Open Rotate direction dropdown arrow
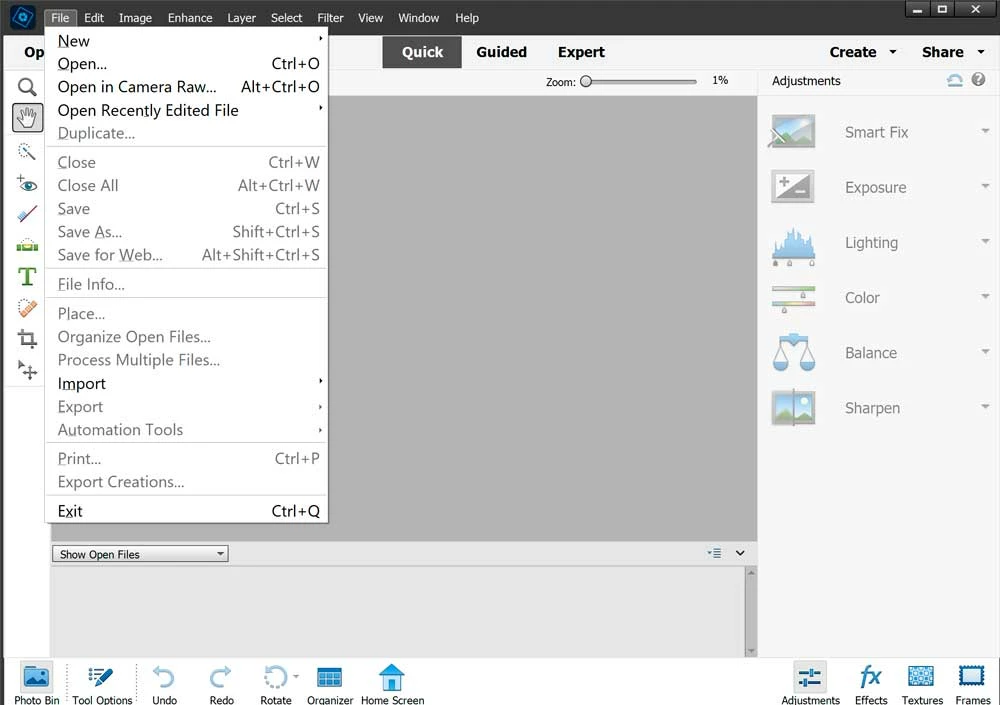 [x=296, y=676]
